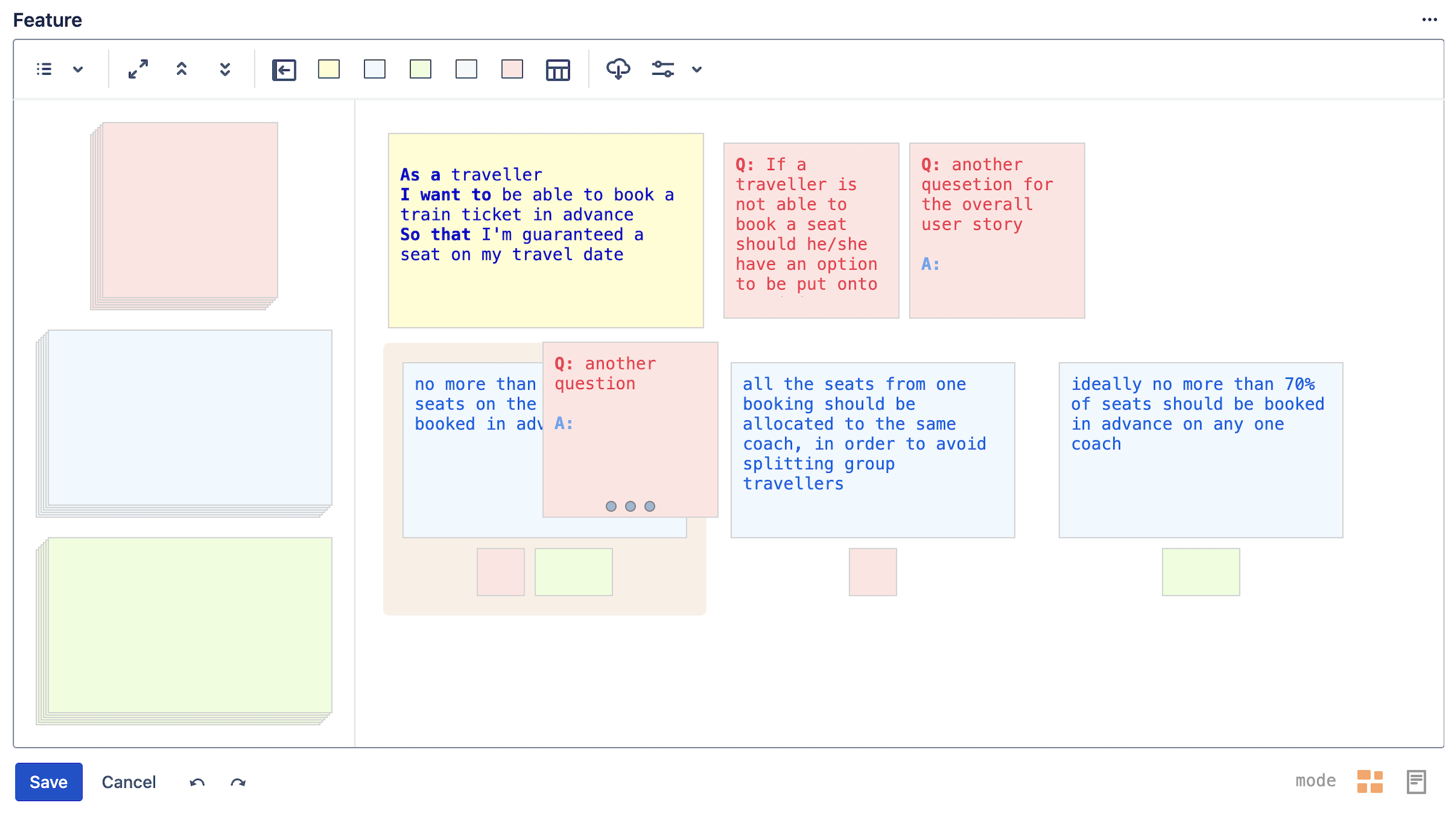Open green mini card under 'ideally no more' card

[x=1201, y=572]
